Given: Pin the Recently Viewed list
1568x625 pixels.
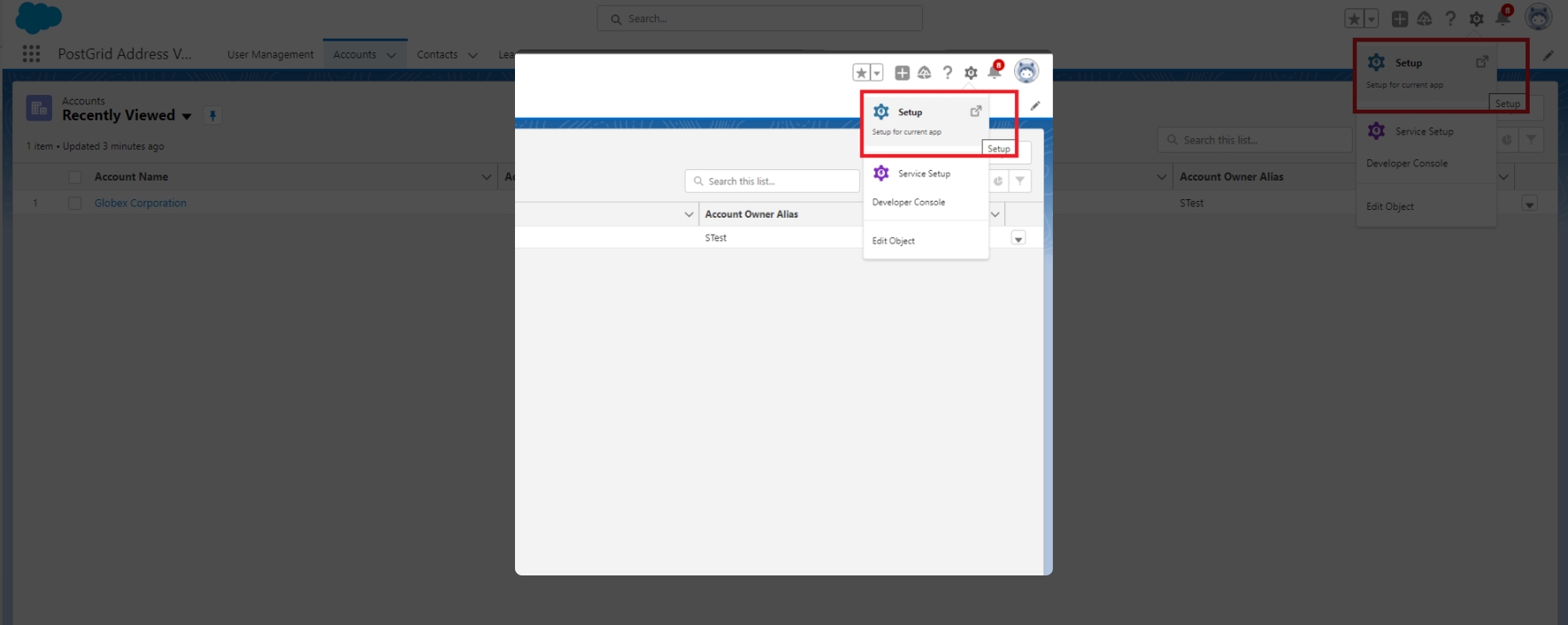Looking at the screenshot, I should tap(212, 115).
